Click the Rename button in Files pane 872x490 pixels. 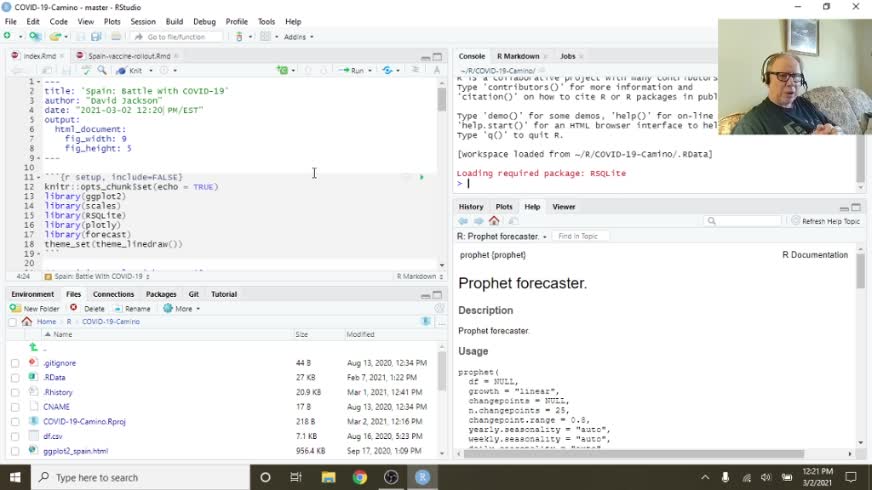coord(132,309)
